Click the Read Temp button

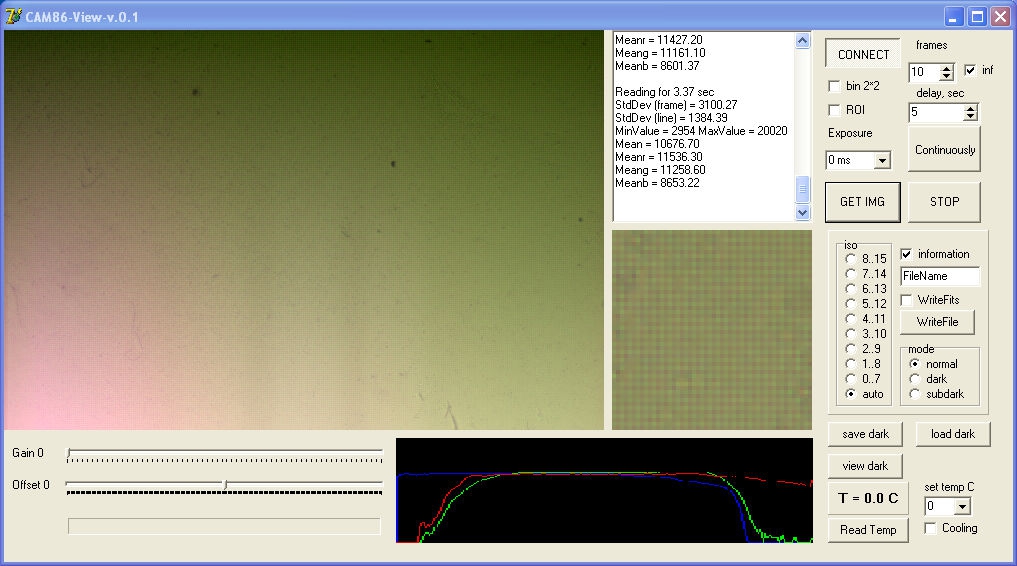(x=868, y=530)
